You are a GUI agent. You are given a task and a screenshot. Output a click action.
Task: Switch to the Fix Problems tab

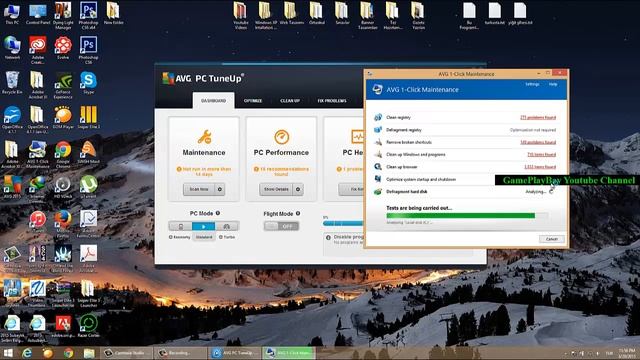tap(332, 100)
